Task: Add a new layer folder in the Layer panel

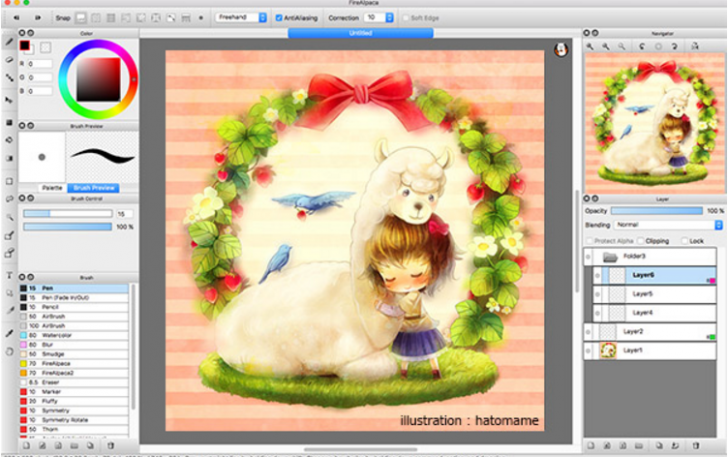Action: (639, 445)
